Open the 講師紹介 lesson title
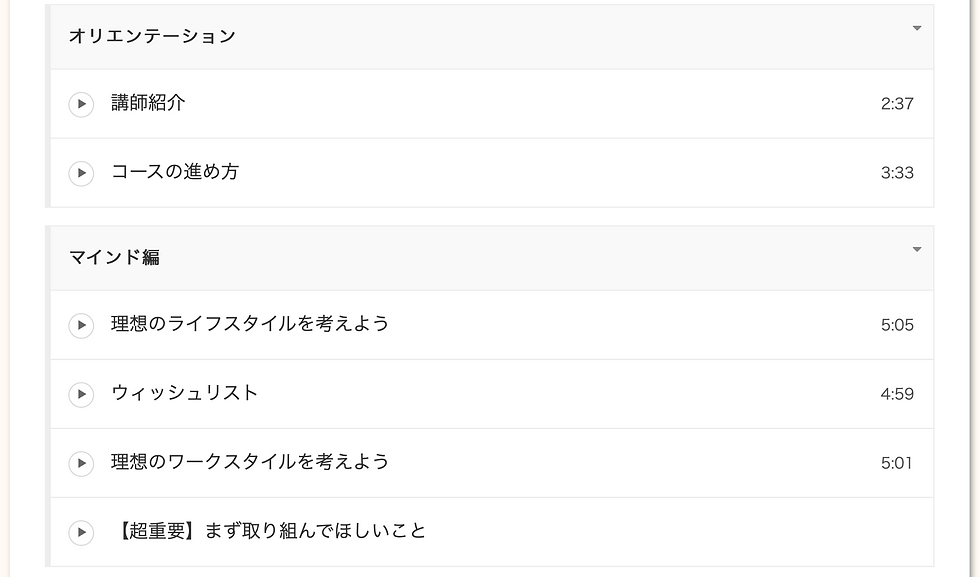This screenshot has height=577, width=980. click(148, 103)
